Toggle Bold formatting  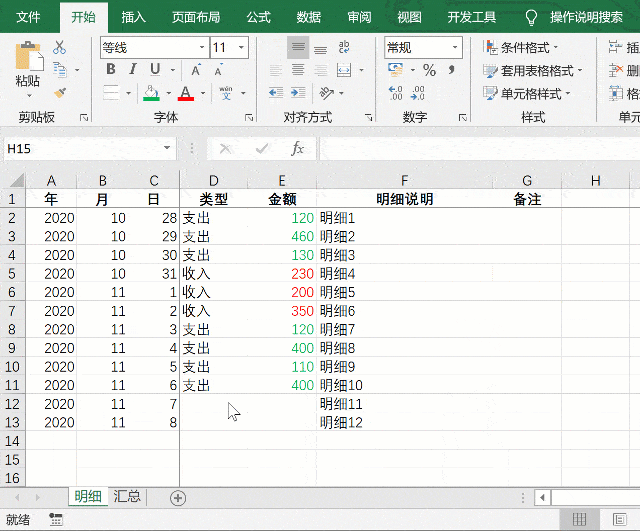111,69
